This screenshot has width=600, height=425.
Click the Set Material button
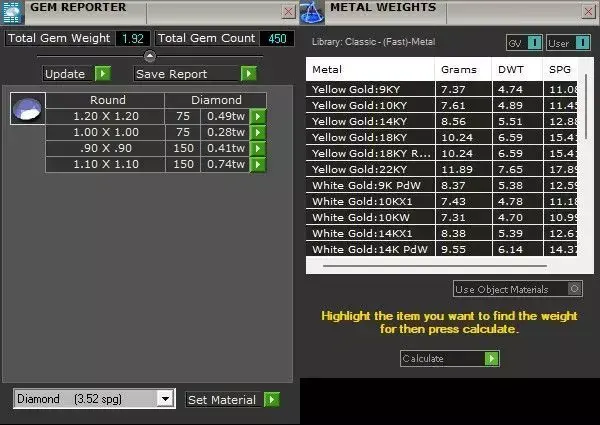(x=233, y=400)
